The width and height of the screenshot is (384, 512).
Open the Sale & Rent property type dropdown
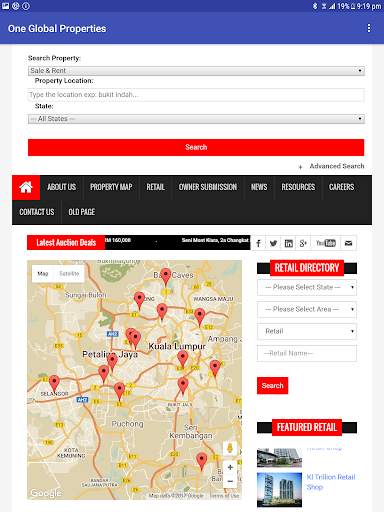pos(196,71)
